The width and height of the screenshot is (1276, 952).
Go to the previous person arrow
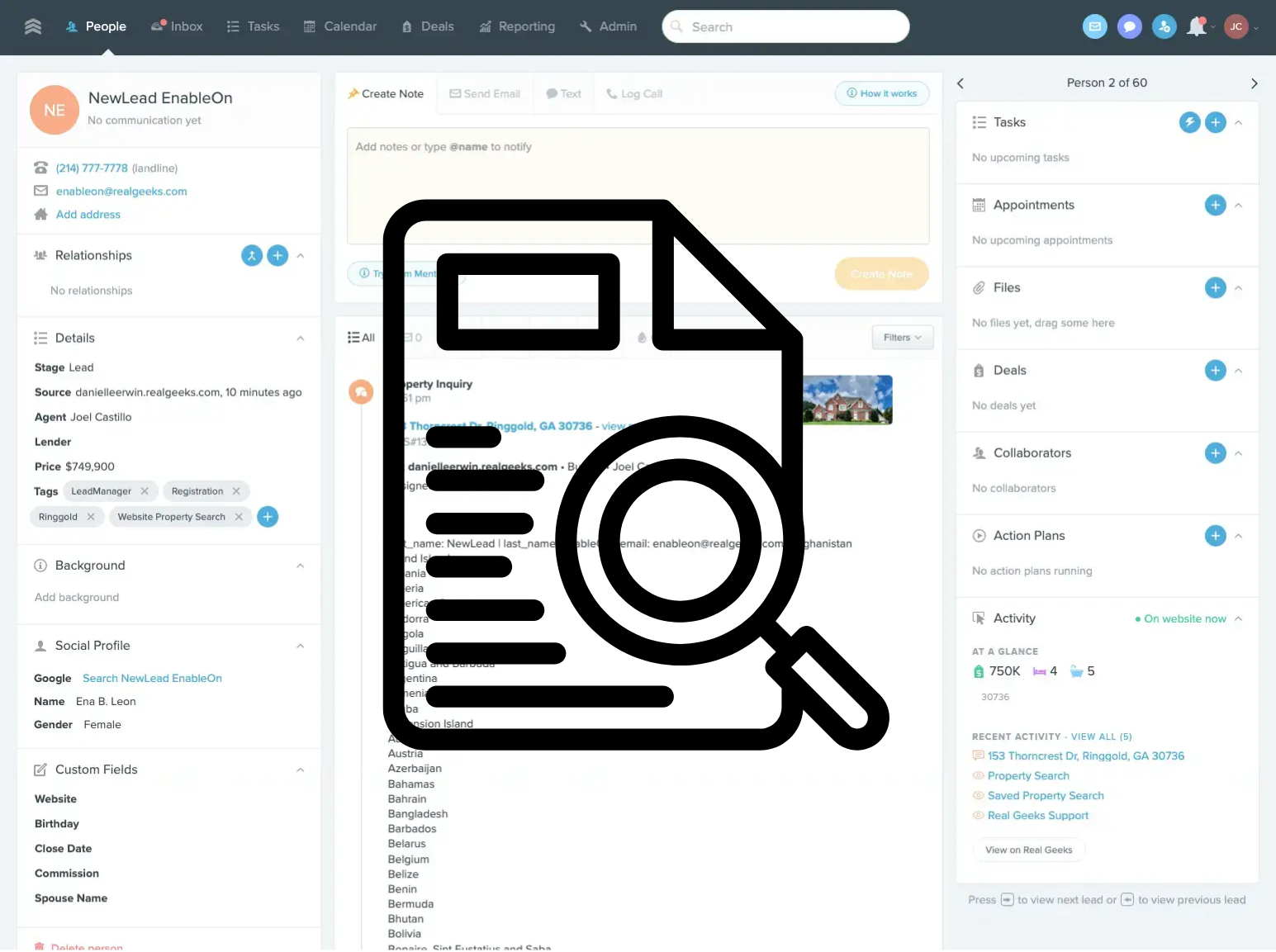tap(961, 83)
